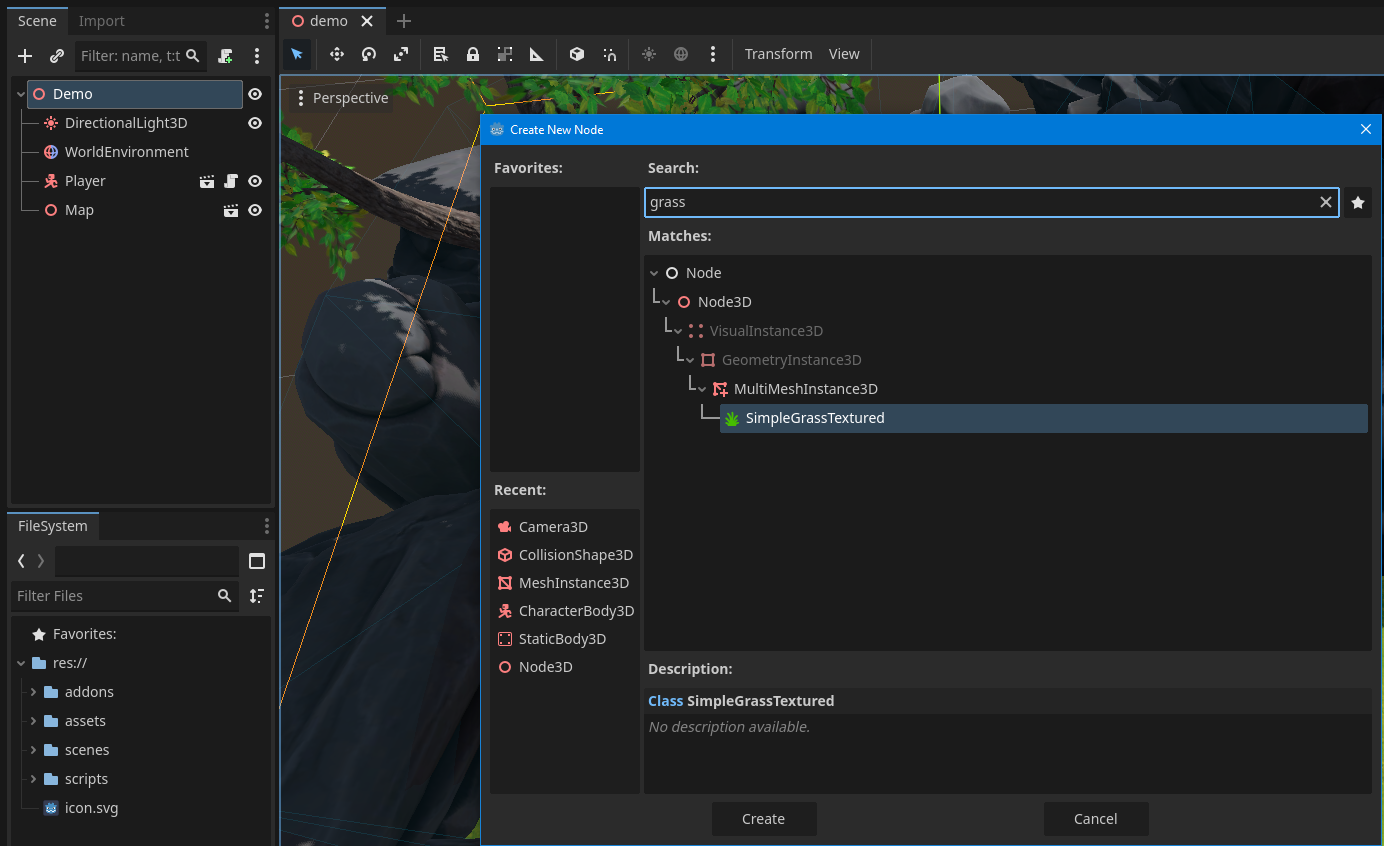This screenshot has height=846, width=1384.
Task: Expand the scenes folder in FileSystem
Action: (x=33, y=750)
